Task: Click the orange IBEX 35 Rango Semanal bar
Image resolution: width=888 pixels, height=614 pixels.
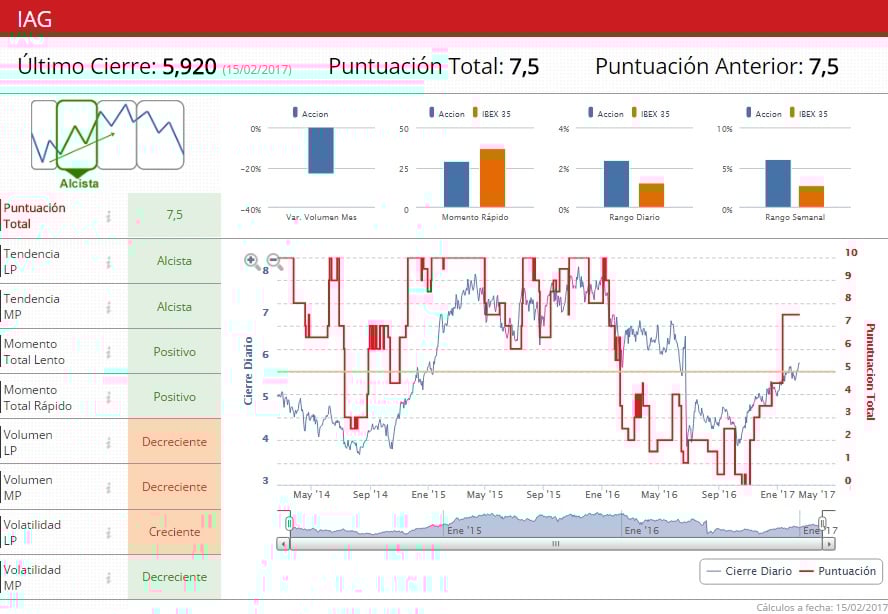Action: [x=812, y=196]
